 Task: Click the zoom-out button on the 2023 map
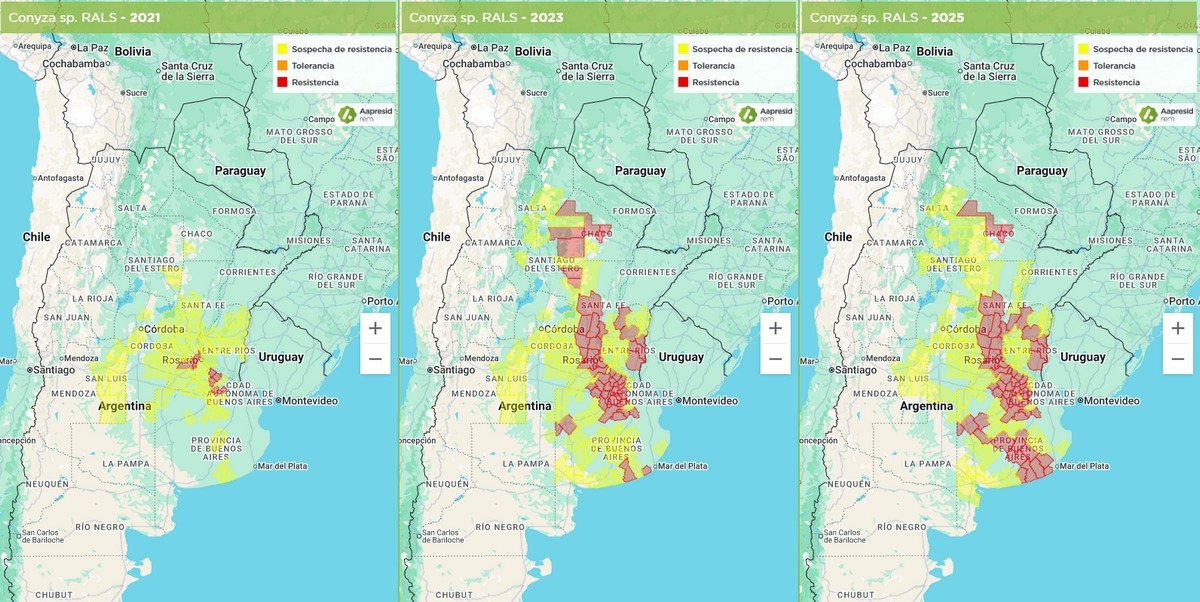click(774, 357)
